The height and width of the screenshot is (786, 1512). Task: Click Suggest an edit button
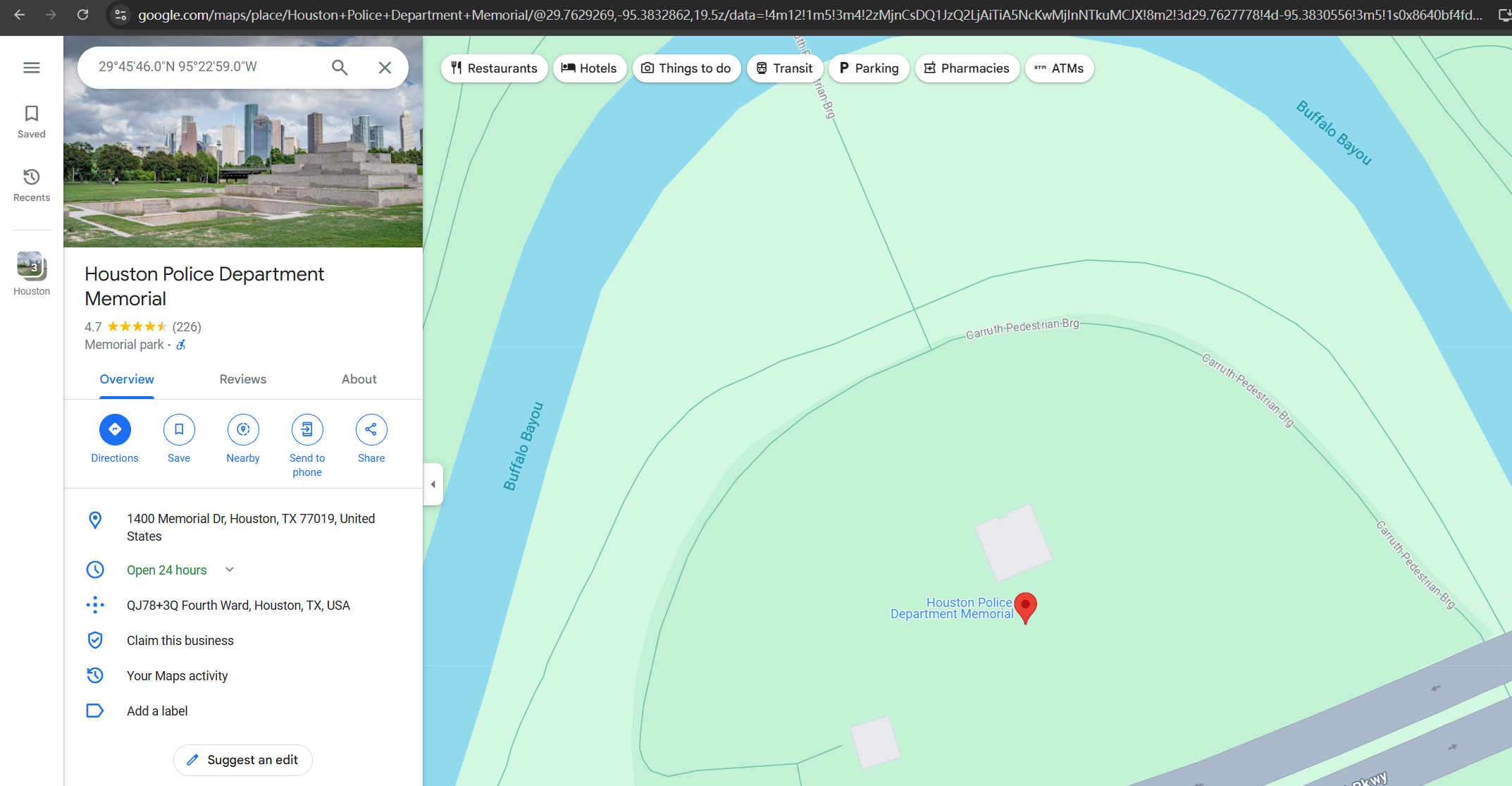(x=243, y=760)
